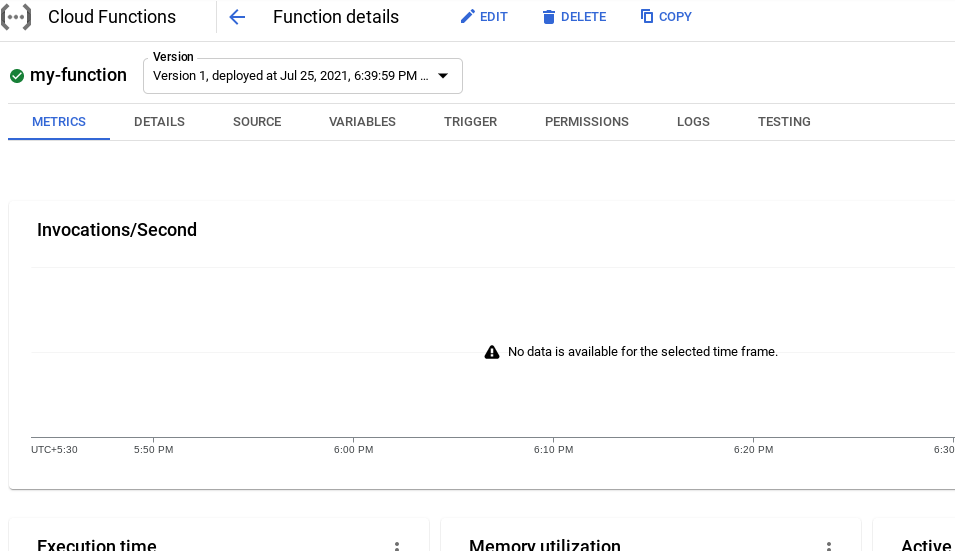Switch to the Testing tab
Image resolution: width=955 pixels, height=551 pixels.
point(784,122)
